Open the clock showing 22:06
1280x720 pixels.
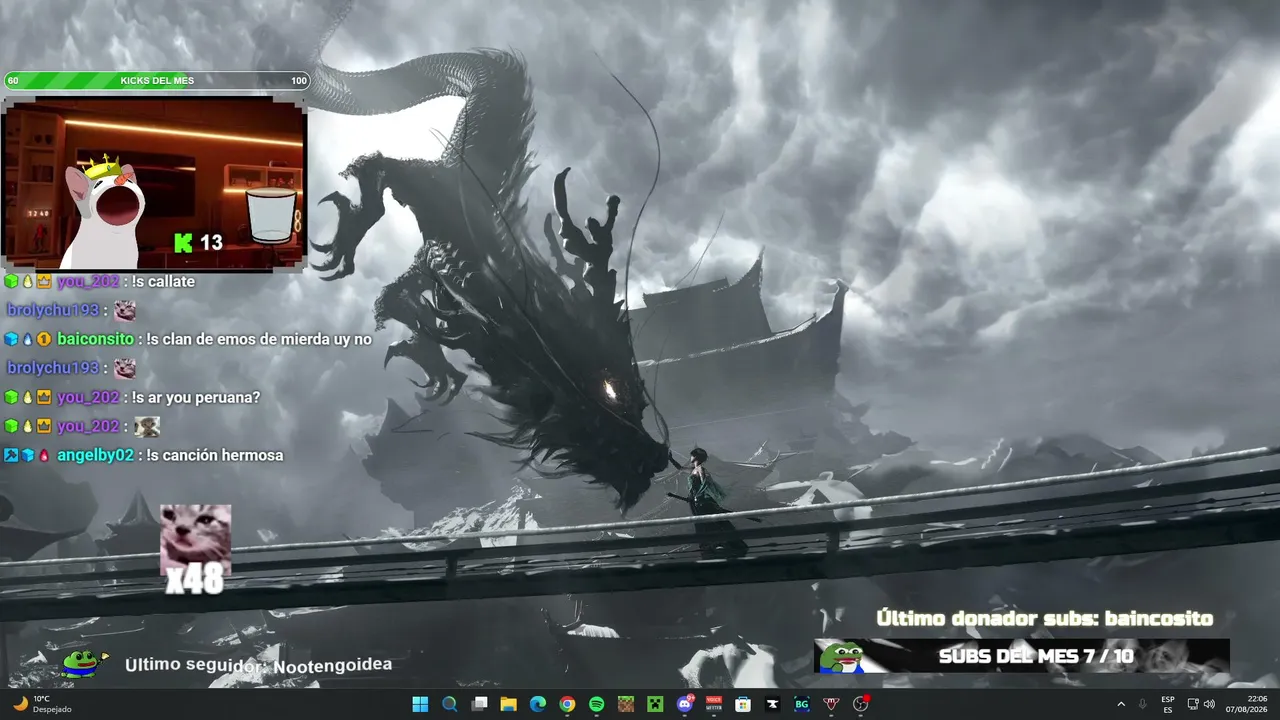coord(1249,704)
